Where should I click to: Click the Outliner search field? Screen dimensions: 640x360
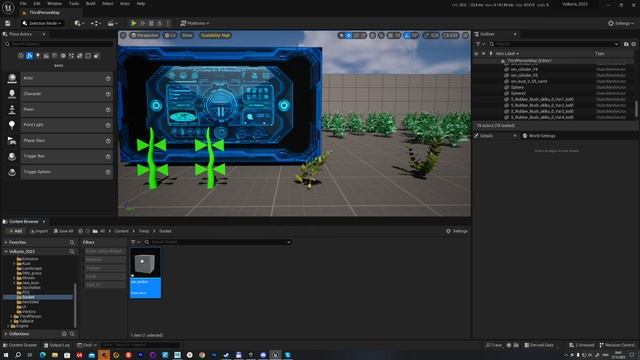point(554,44)
